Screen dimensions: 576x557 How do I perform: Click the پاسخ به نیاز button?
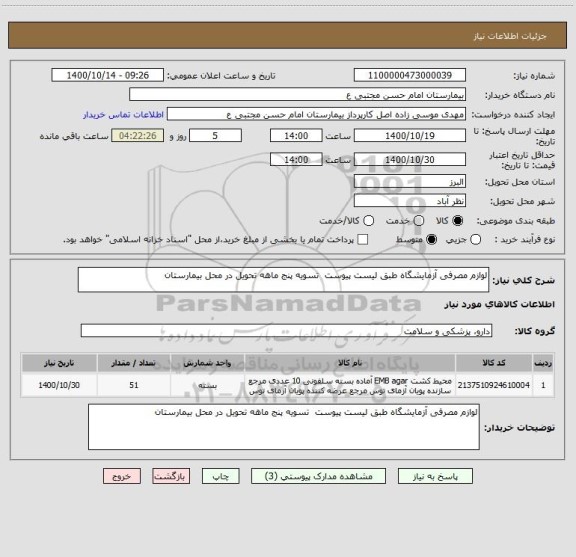pos(435,477)
